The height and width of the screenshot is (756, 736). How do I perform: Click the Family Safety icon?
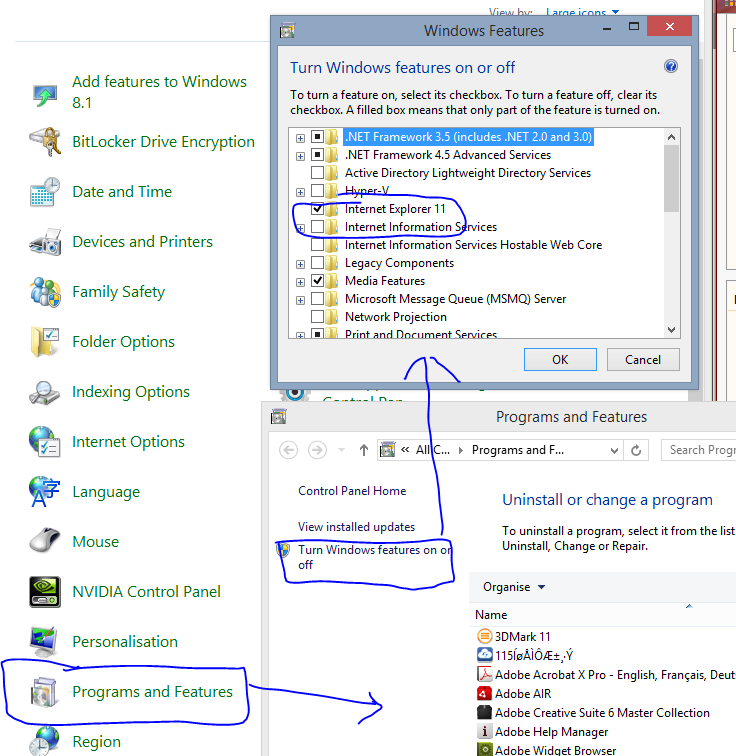point(45,292)
